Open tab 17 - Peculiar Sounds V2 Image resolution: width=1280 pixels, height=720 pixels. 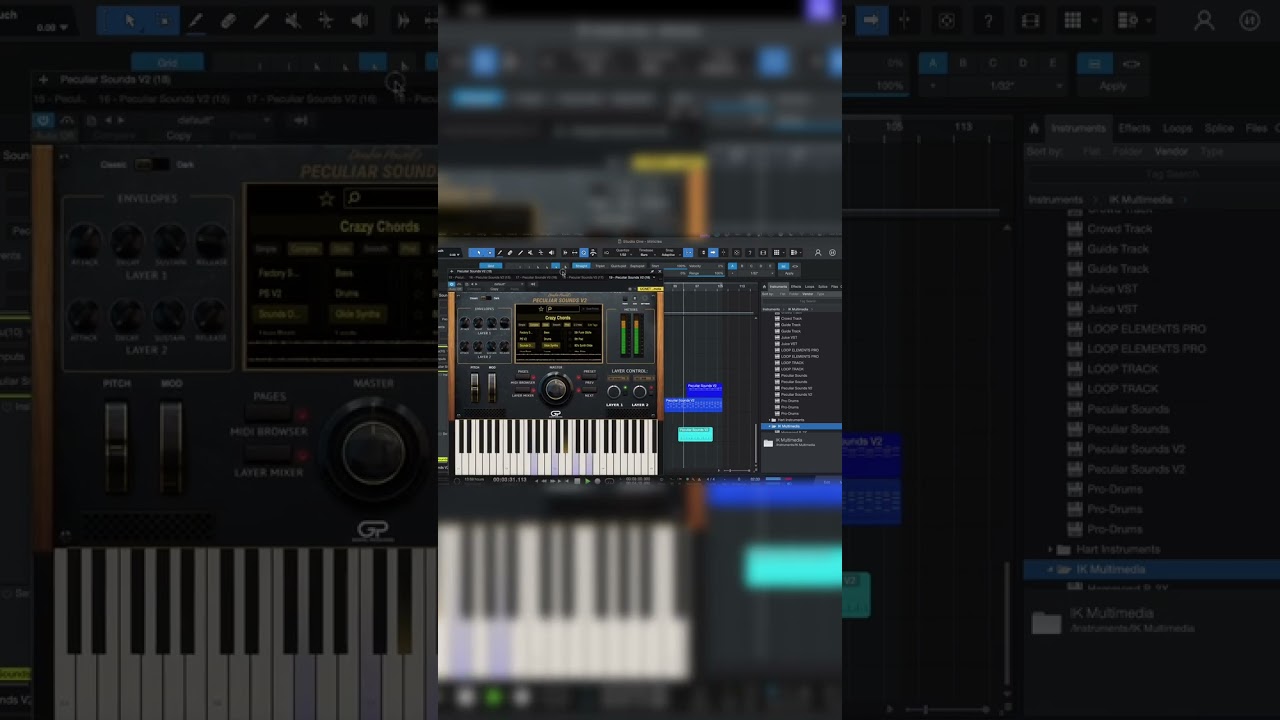(536, 277)
